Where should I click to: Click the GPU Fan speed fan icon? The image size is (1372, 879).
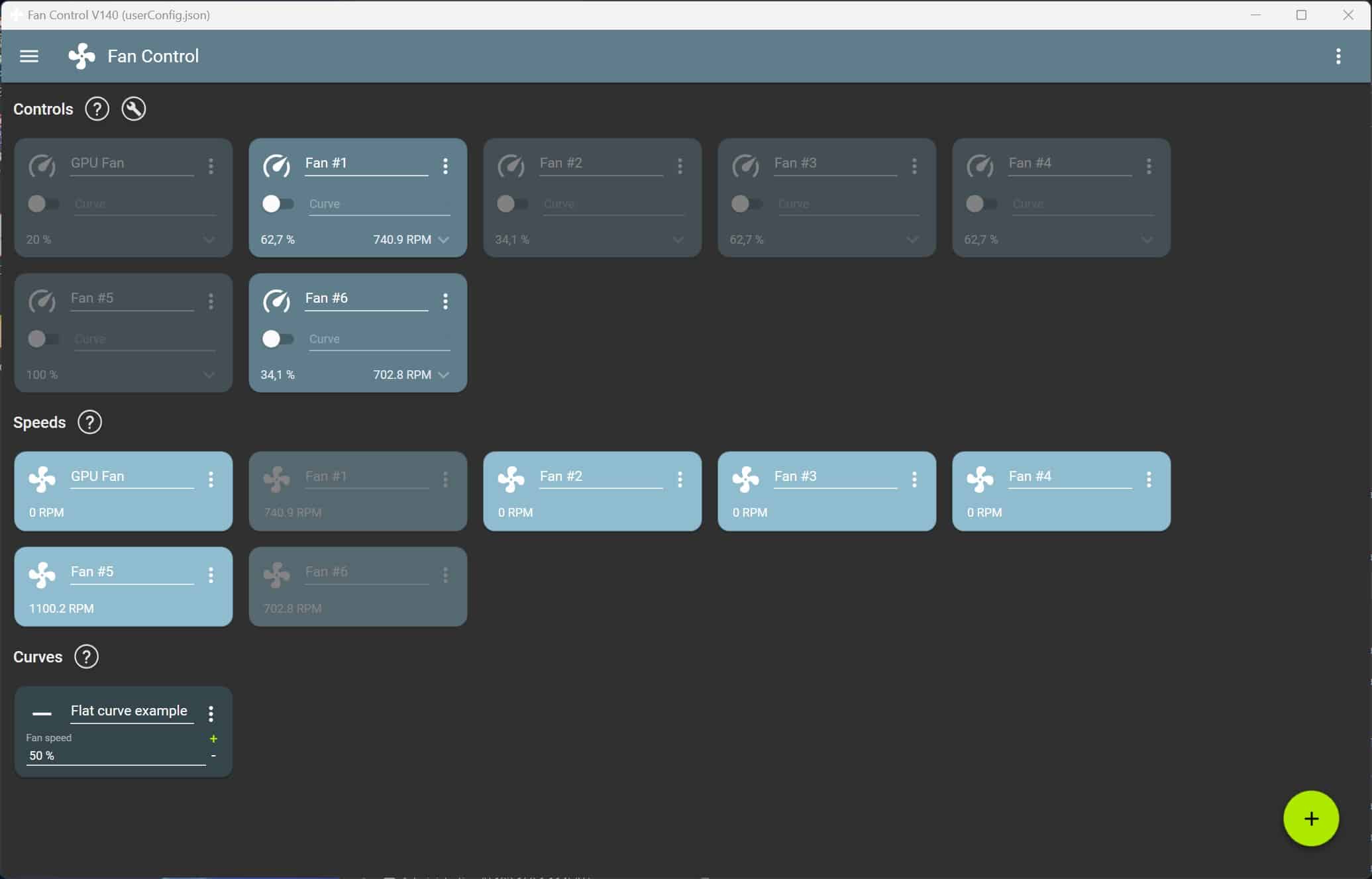(x=42, y=479)
